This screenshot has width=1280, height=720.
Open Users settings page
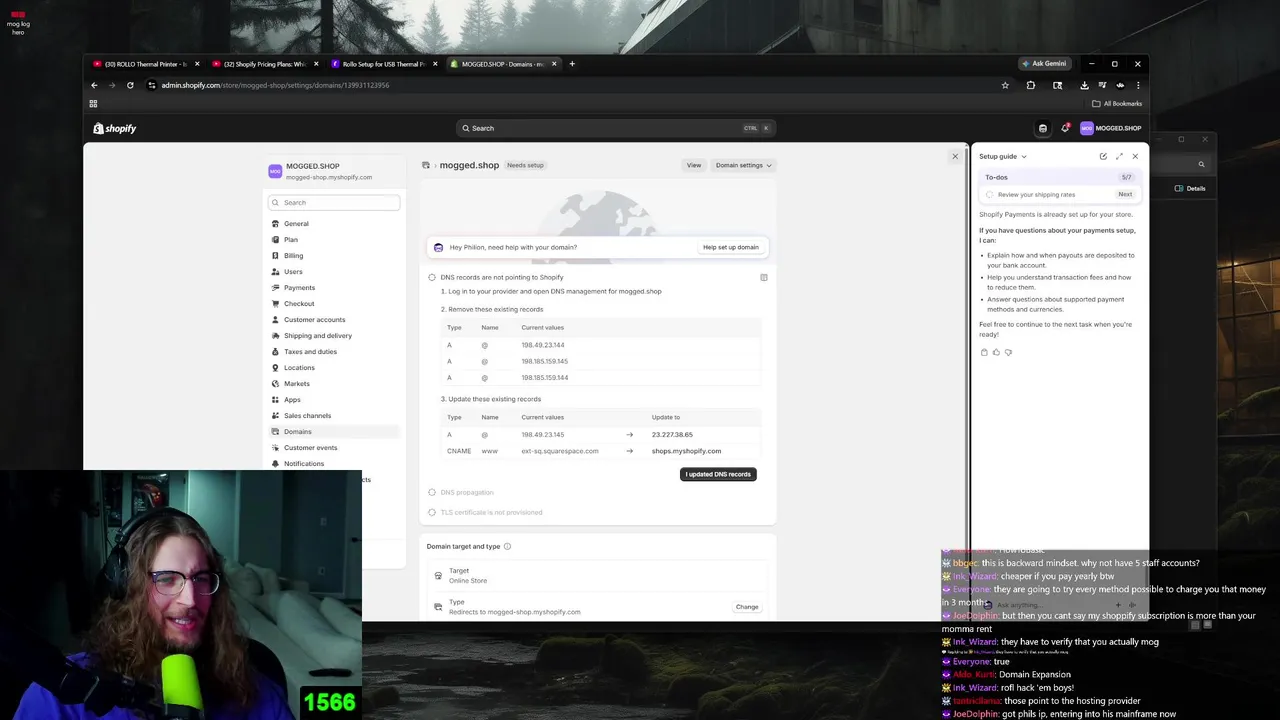click(x=293, y=272)
